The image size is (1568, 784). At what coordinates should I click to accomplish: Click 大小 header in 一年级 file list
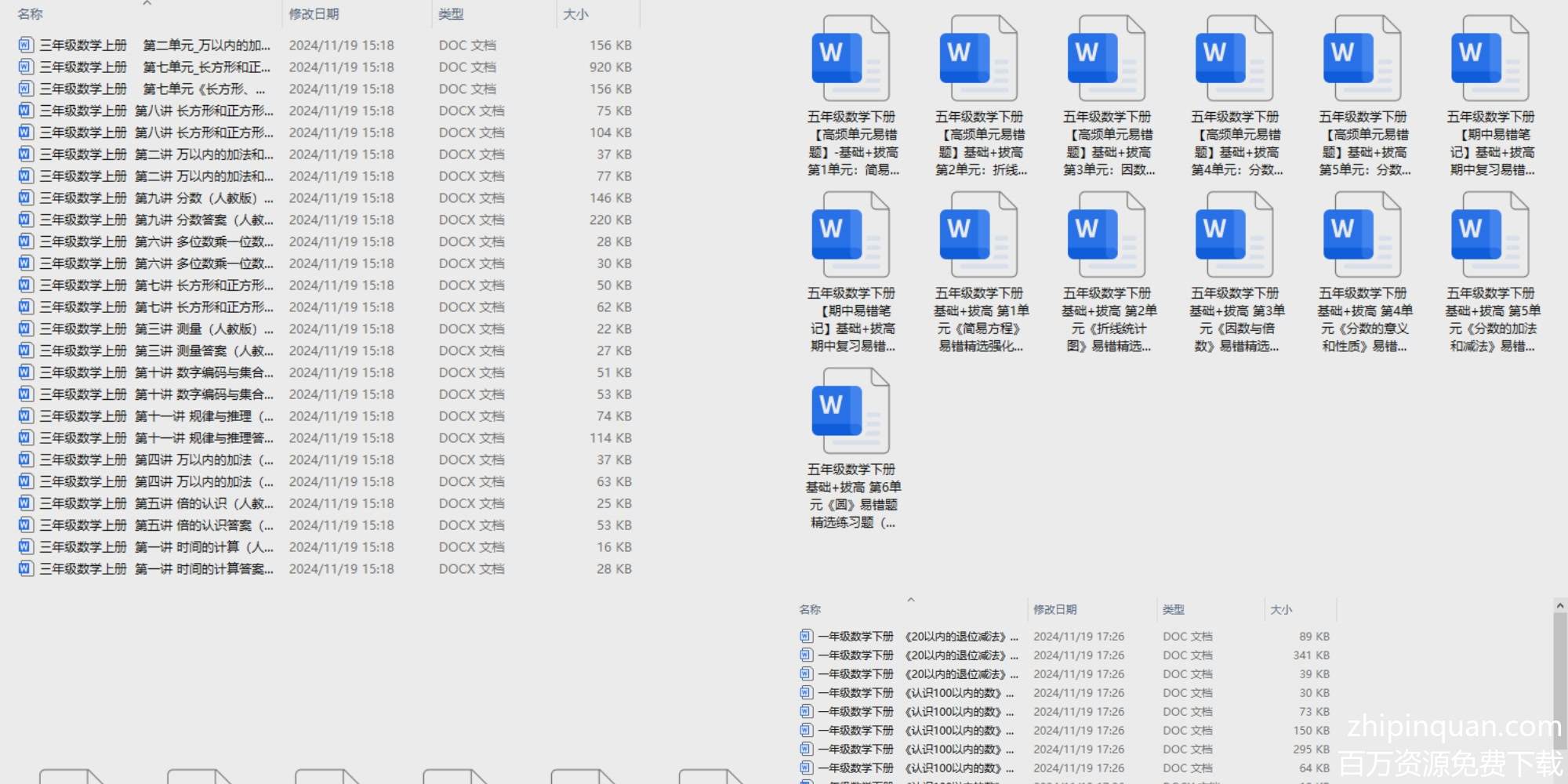[x=1280, y=609]
